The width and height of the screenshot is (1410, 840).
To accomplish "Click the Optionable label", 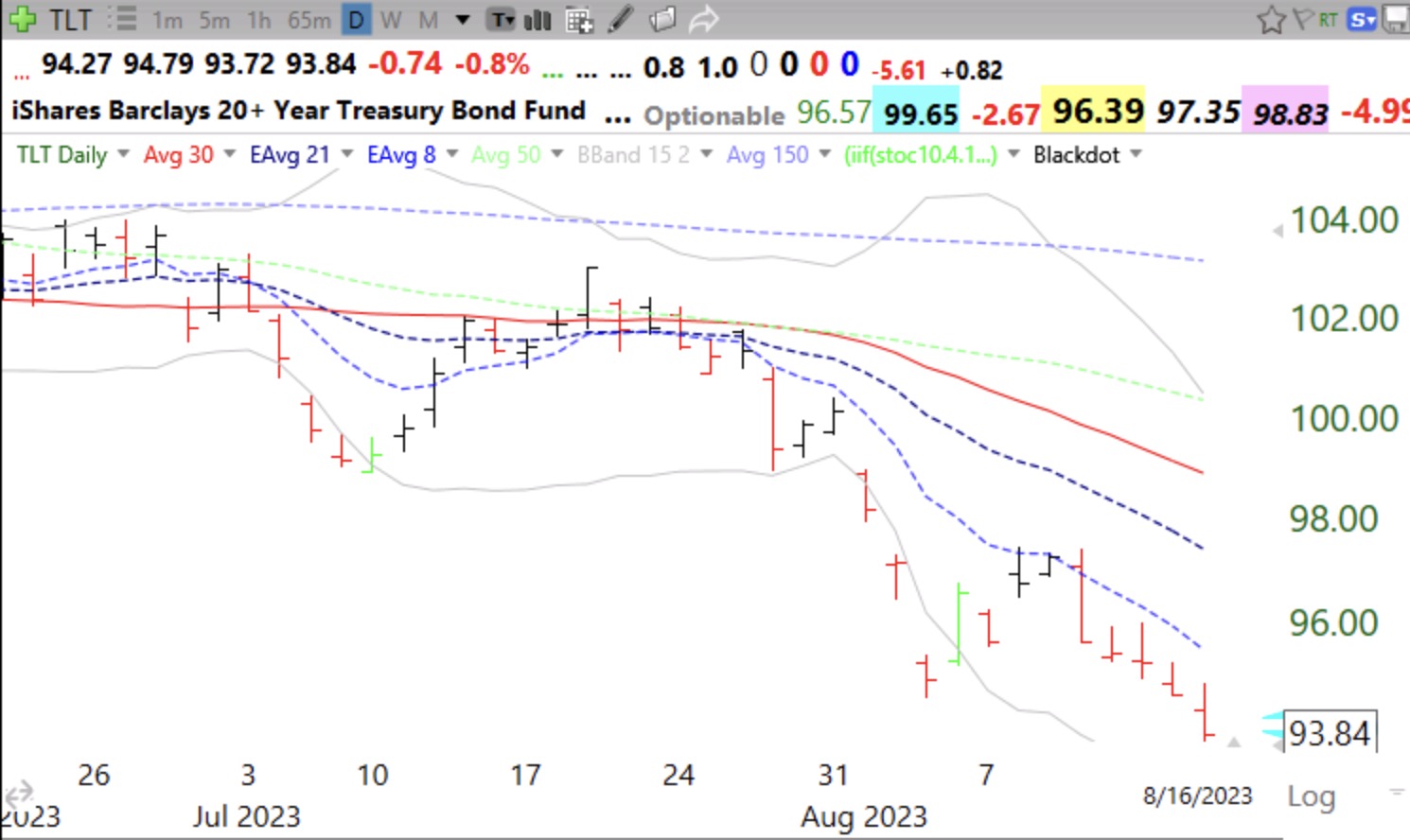I will (714, 116).
